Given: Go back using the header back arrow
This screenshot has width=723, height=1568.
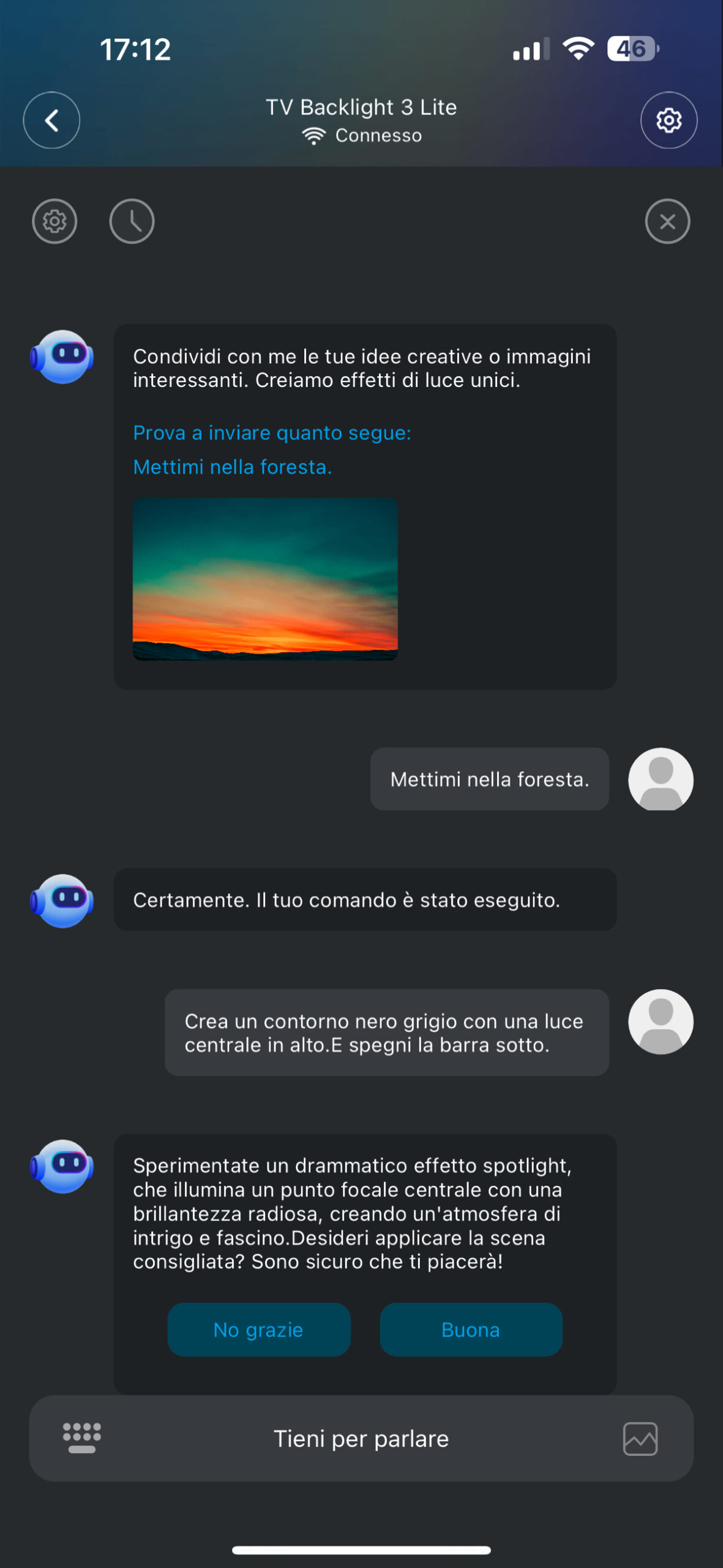Looking at the screenshot, I should tap(51, 120).
